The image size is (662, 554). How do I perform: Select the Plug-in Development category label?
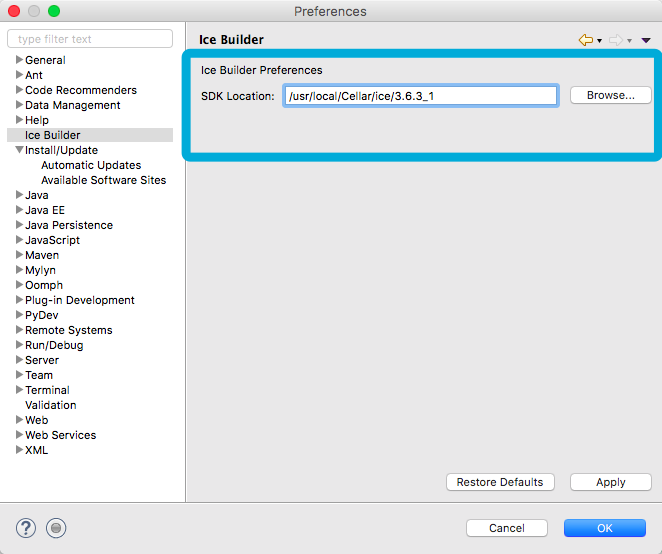pyautogui.click(x=80, y=300)
